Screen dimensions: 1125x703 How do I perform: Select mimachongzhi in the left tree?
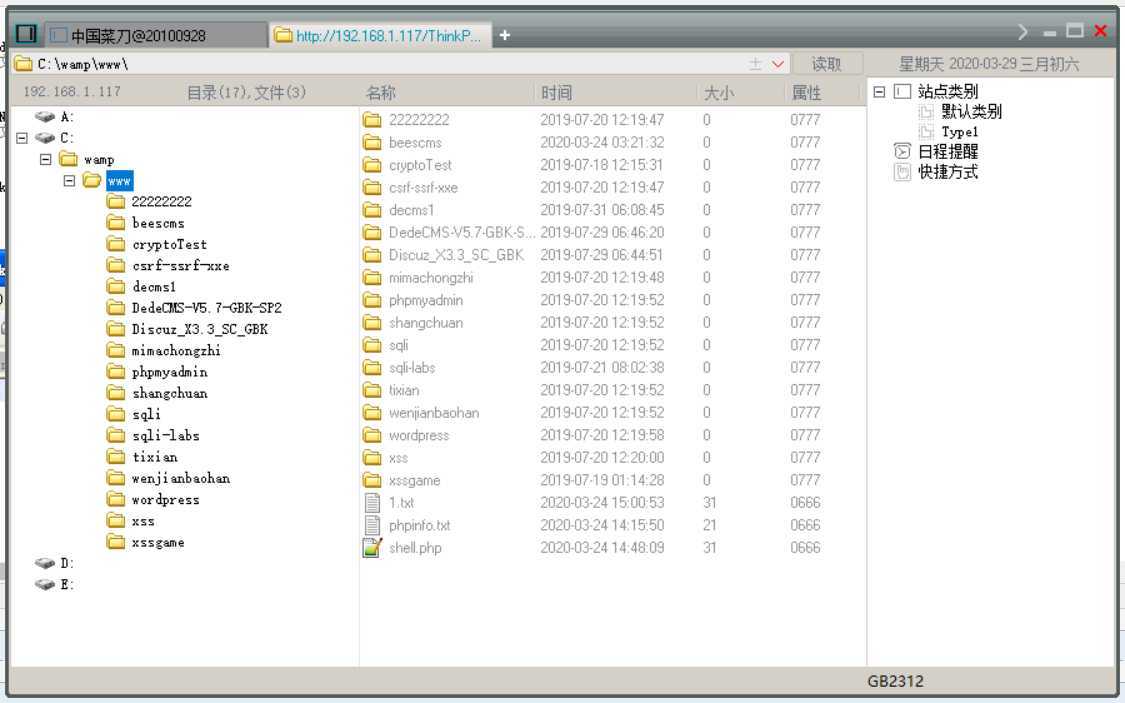(x=176, y=351)
